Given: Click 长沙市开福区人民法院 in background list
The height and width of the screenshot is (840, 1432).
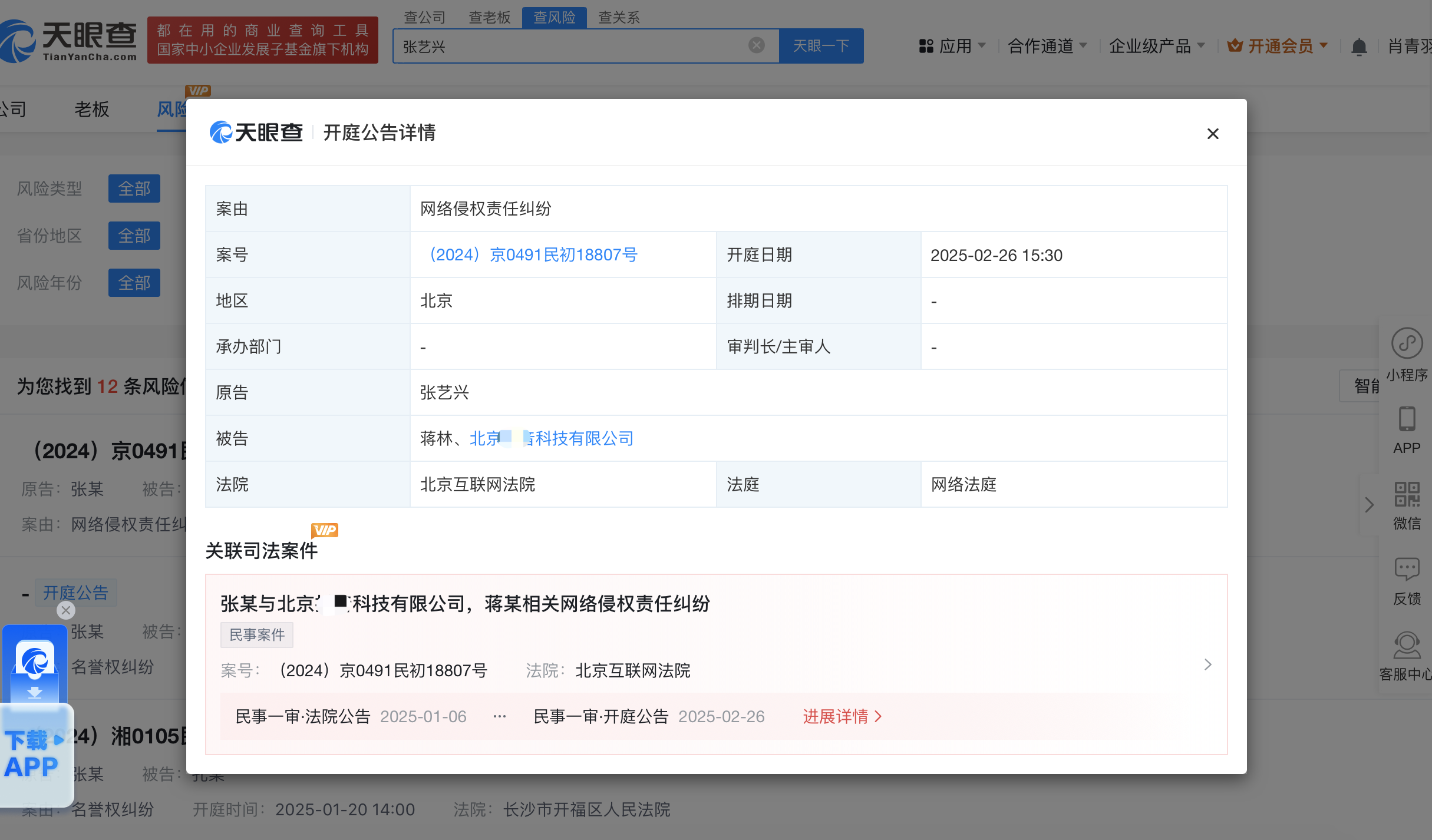Looking at the screenshot, I should pos(587,809).
